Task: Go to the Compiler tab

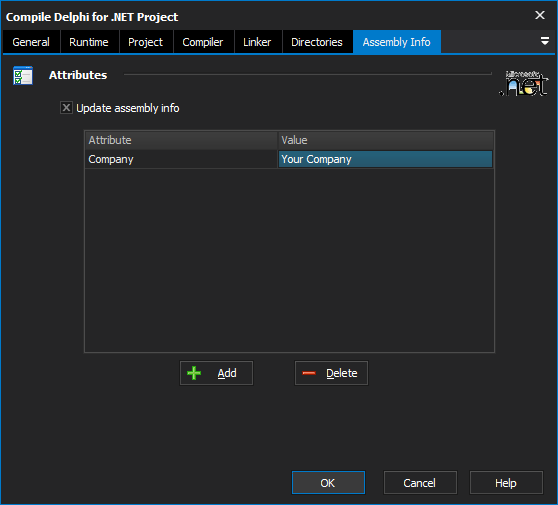Action: click(x=203, y=42)
